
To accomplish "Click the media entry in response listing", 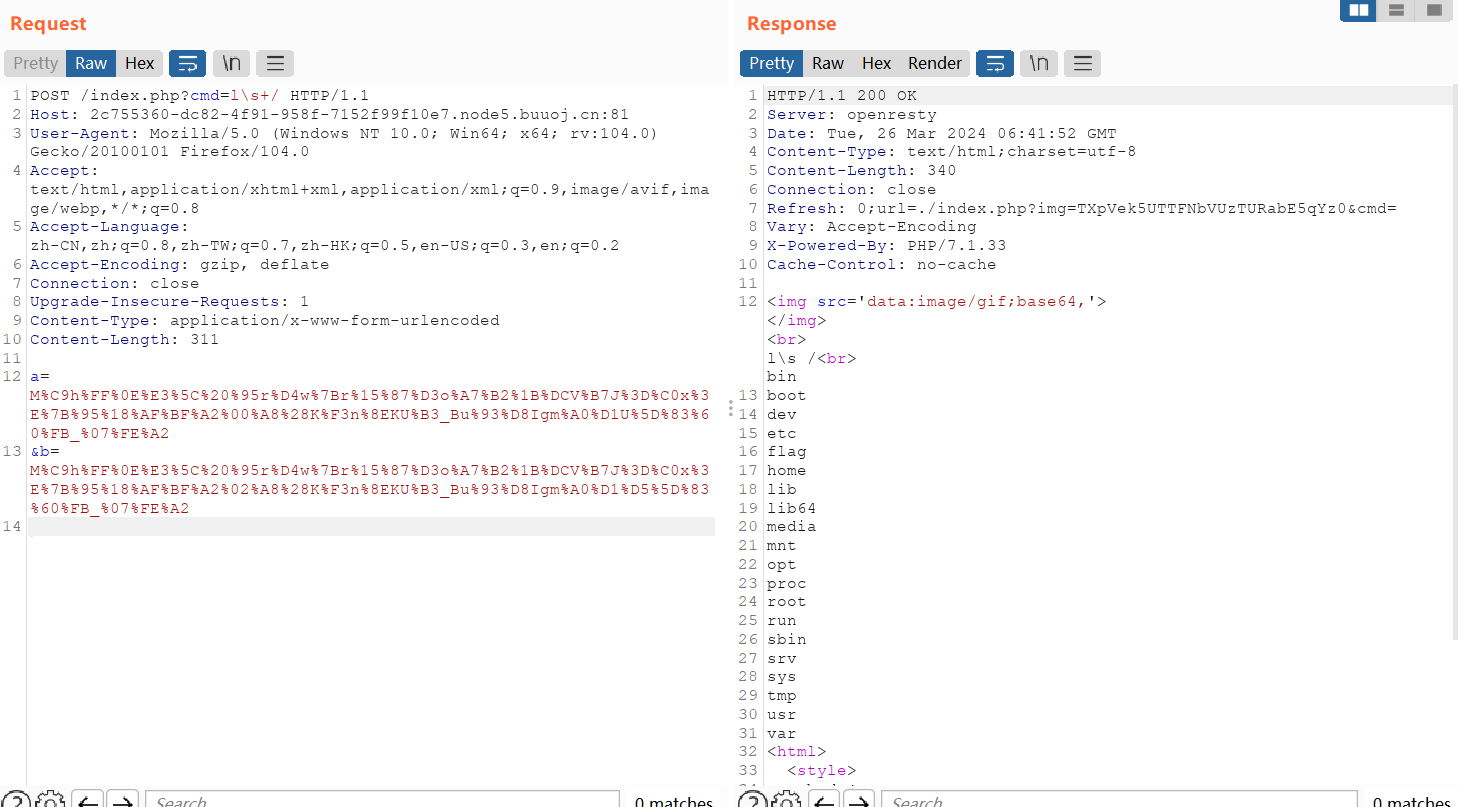I will (x=792, y=527).
